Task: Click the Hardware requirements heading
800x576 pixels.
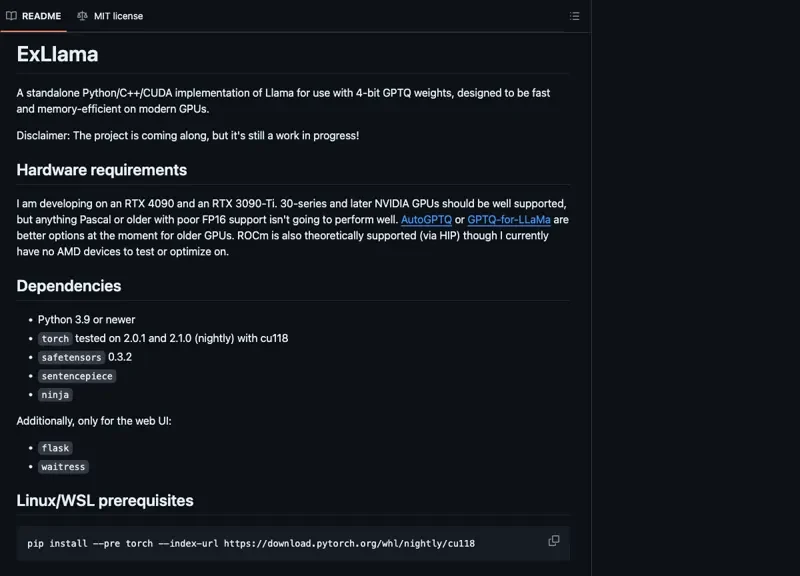Action: pyautogui.click(x=101, y=170)
